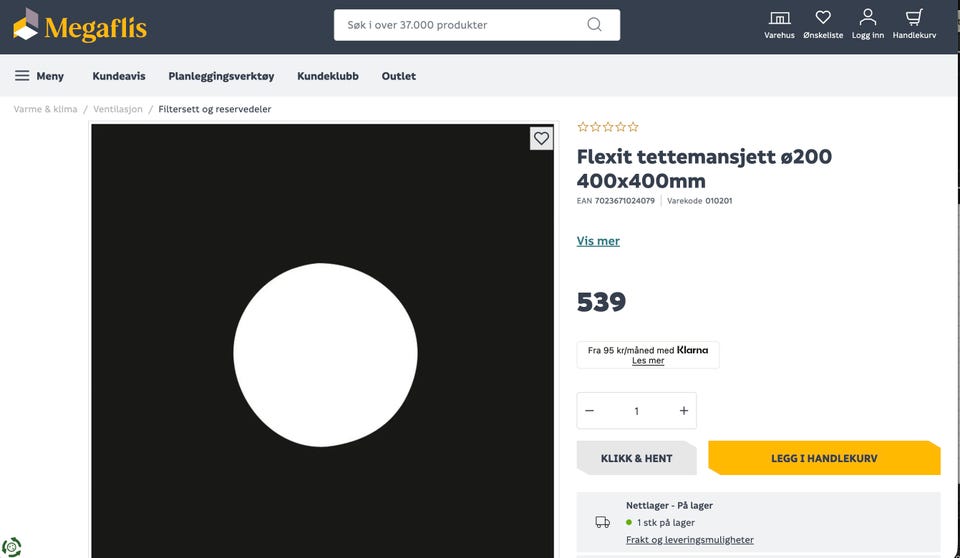Open the Meny hamburger menu

coord(39,76)
